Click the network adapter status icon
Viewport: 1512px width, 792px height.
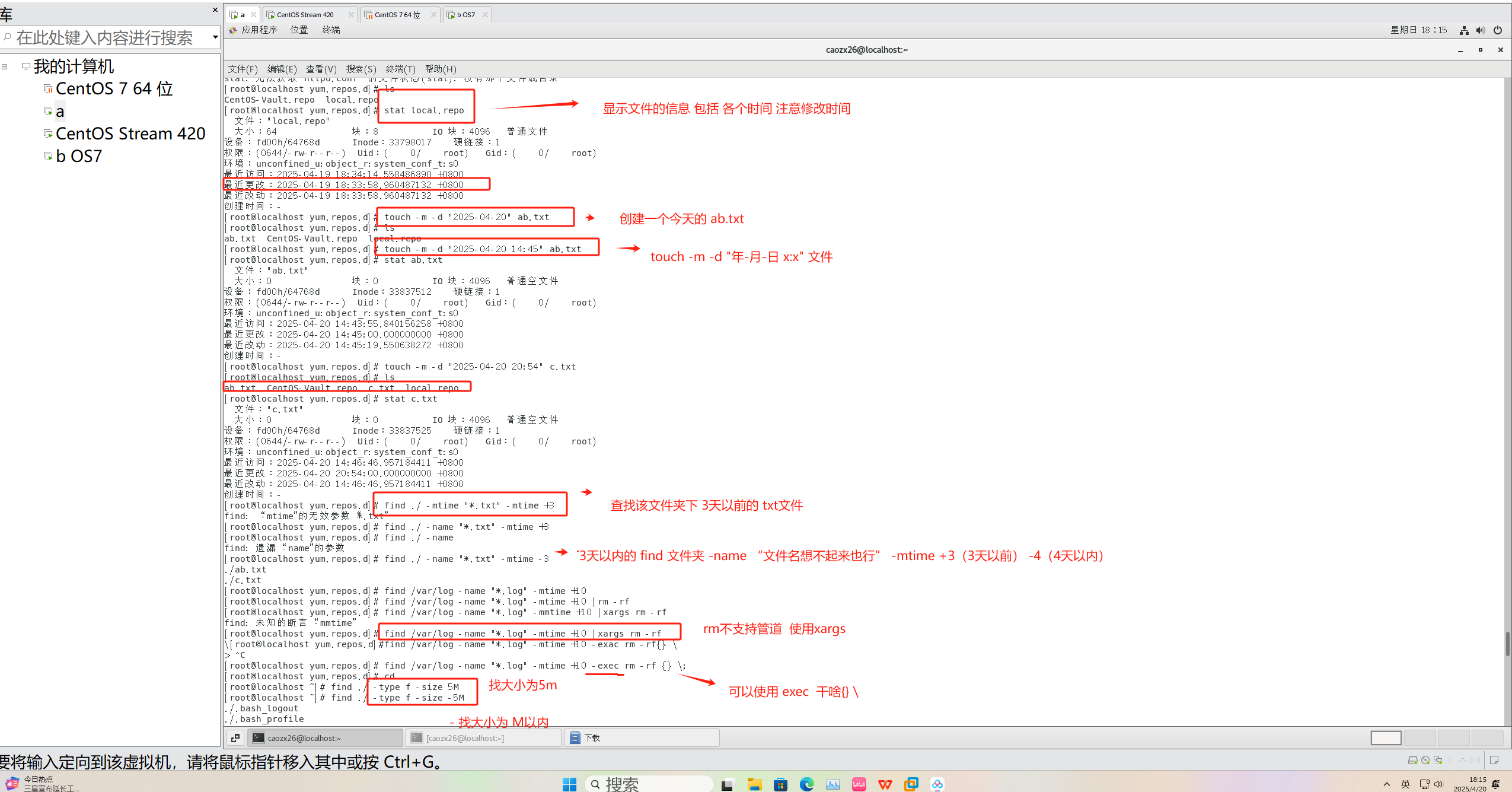(1438, 760)
